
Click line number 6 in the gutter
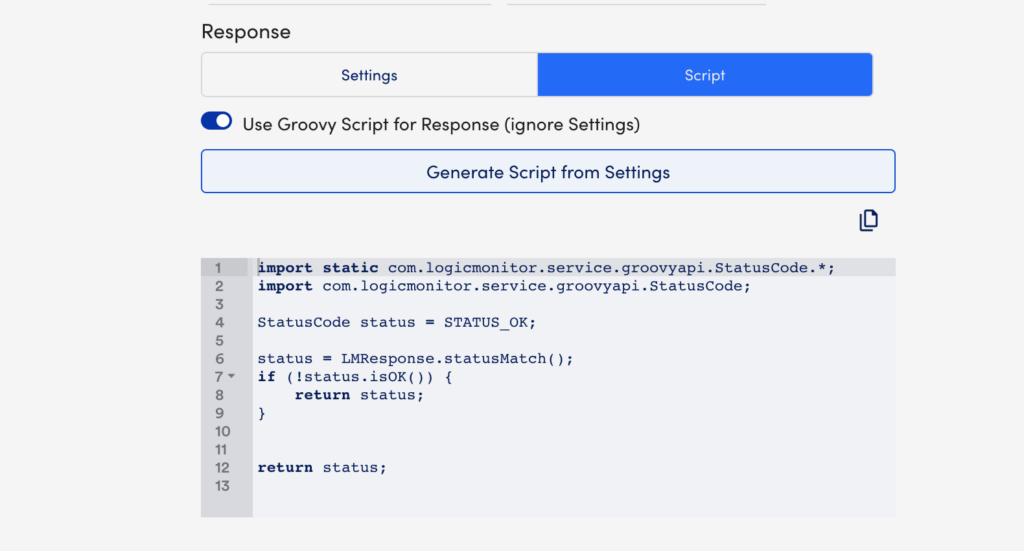[219, 358]
